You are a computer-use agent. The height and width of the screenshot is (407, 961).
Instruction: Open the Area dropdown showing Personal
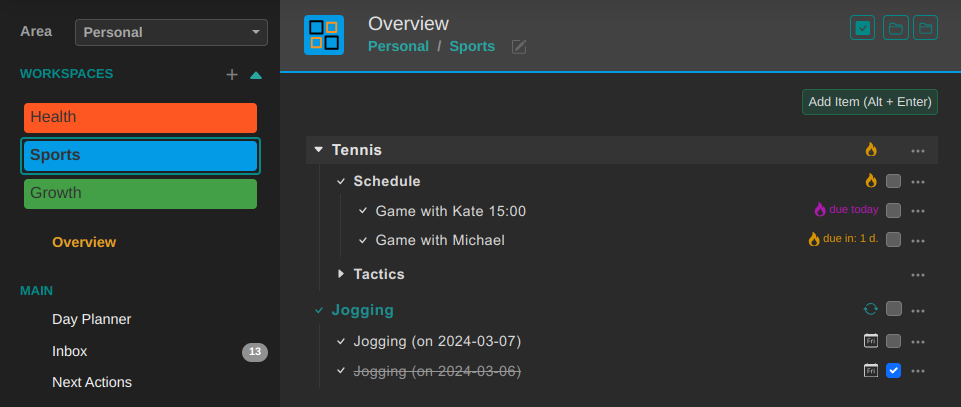pos(171,32)
